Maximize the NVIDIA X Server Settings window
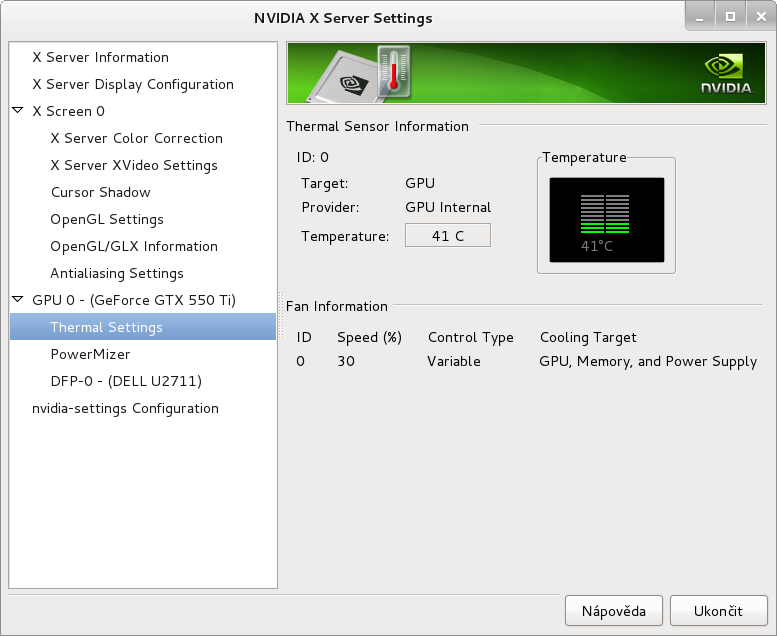The height and width of the screenshot is (636, 777). point(730,17)
